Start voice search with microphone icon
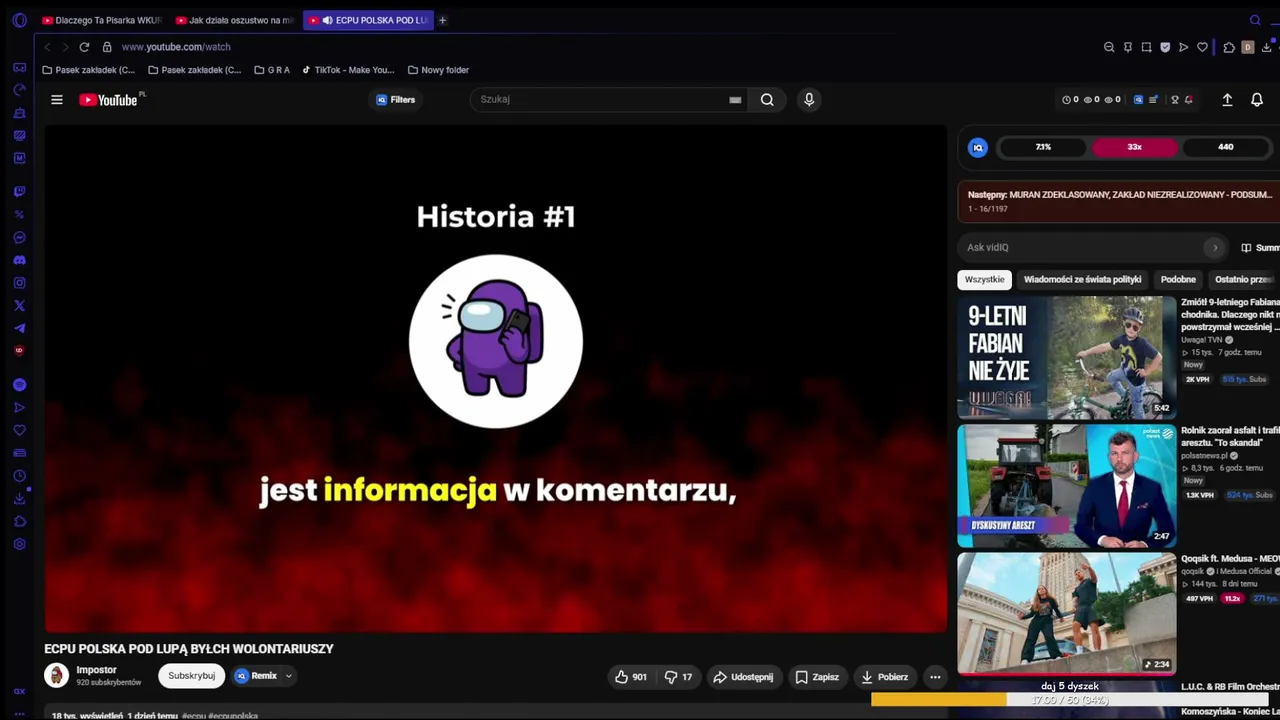The height and width of the screenshot is (720, 1280). [x=809, y=99]
